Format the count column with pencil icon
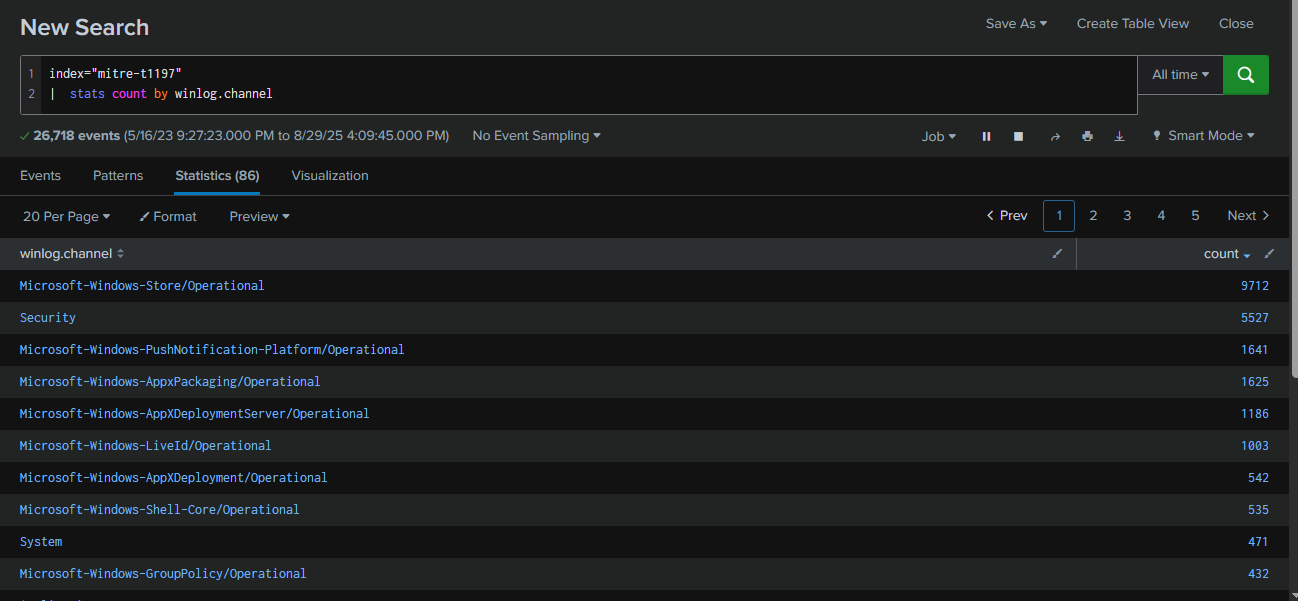 pos(1270,254)
